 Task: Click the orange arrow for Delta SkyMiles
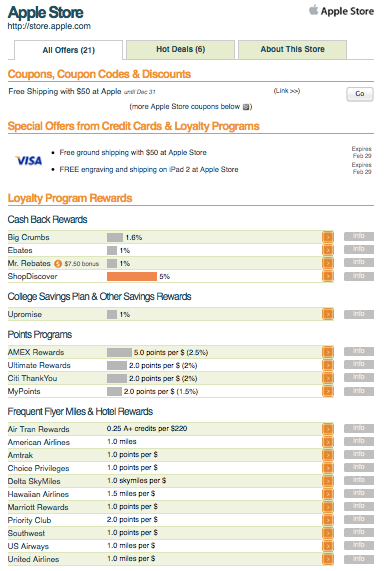pos(328,481)
